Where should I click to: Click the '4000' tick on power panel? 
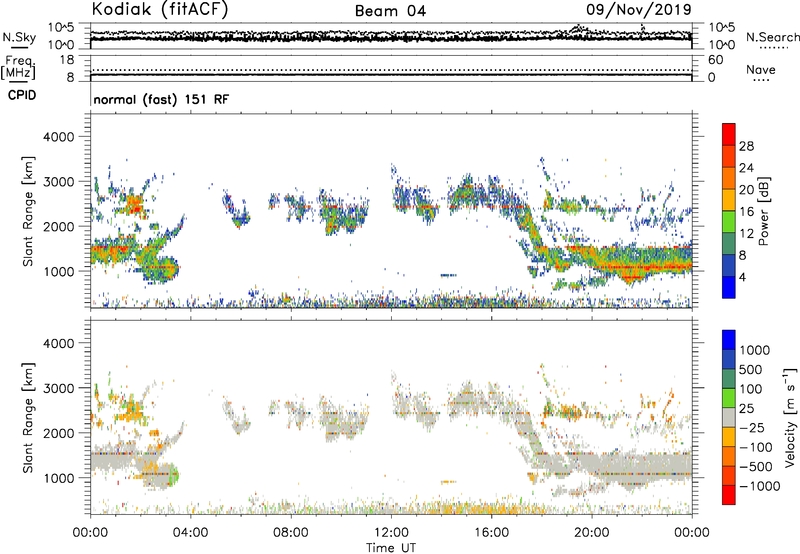58,137
